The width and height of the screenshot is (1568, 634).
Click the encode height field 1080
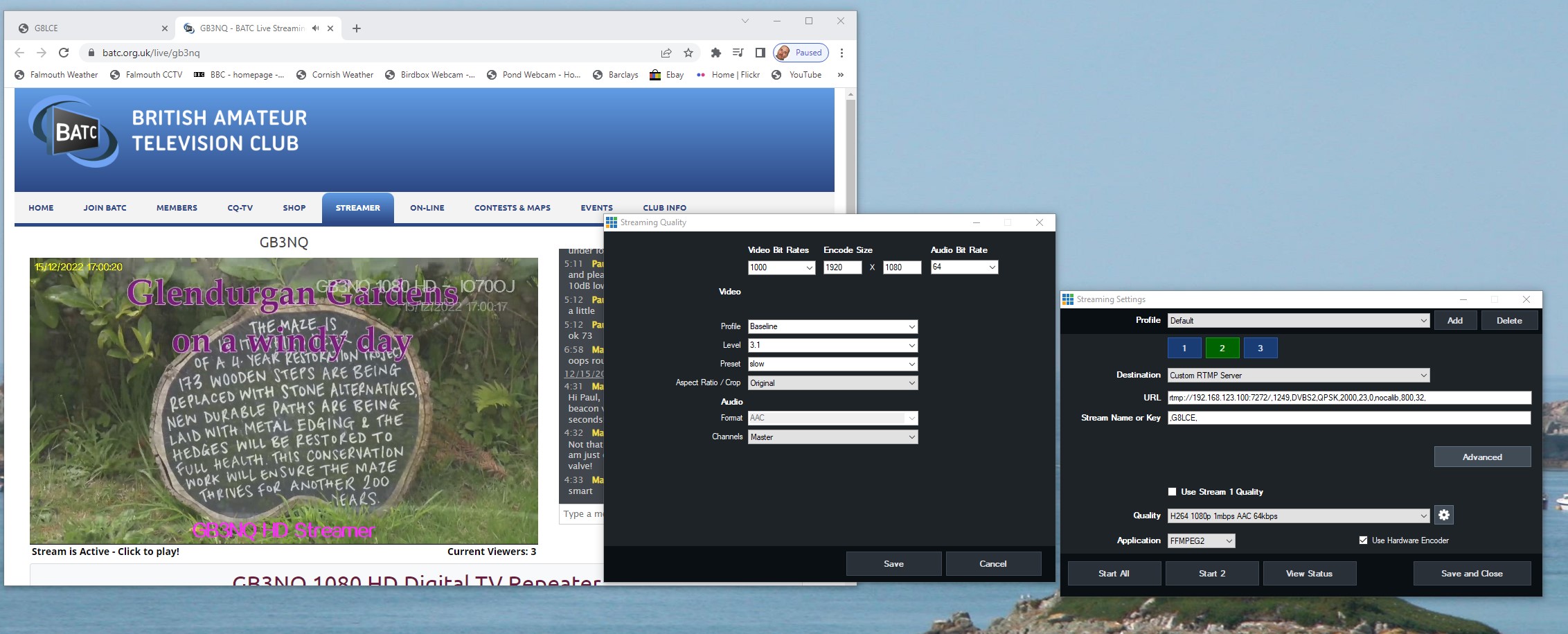point(902,267)
